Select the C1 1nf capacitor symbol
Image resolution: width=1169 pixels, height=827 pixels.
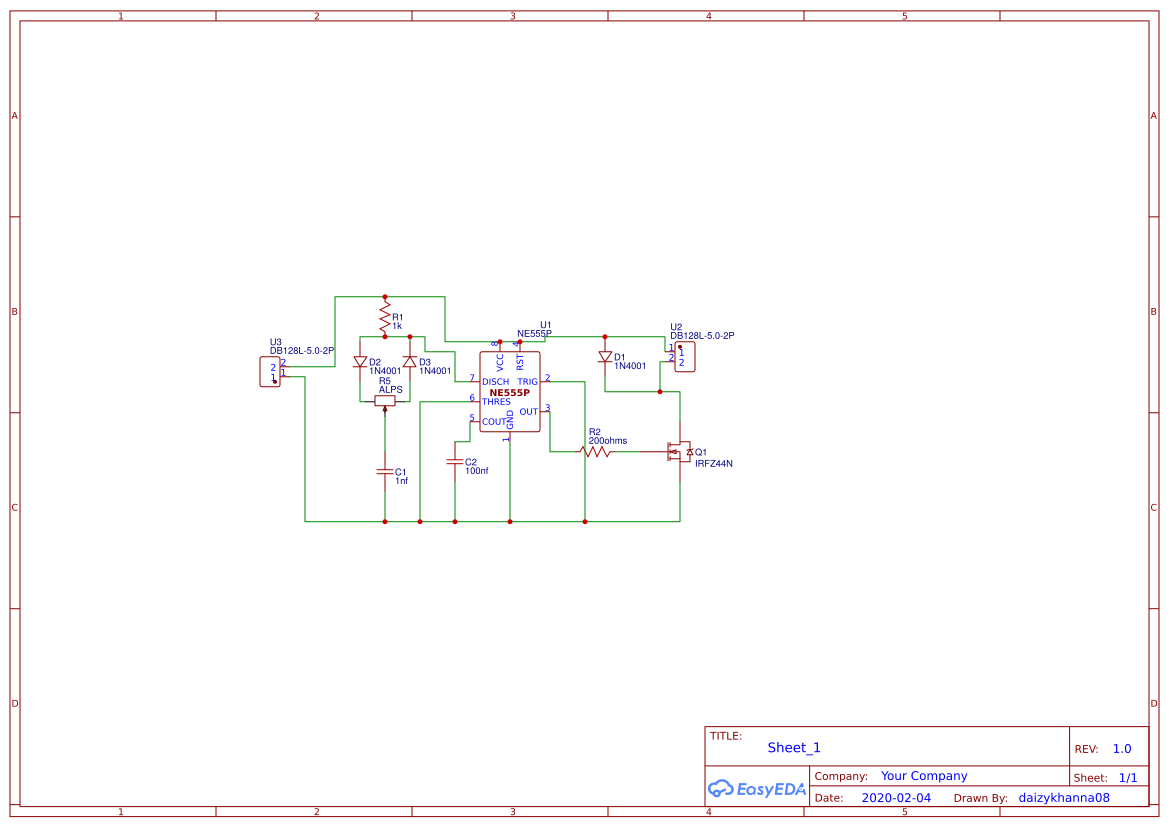(x=385, y=470)
